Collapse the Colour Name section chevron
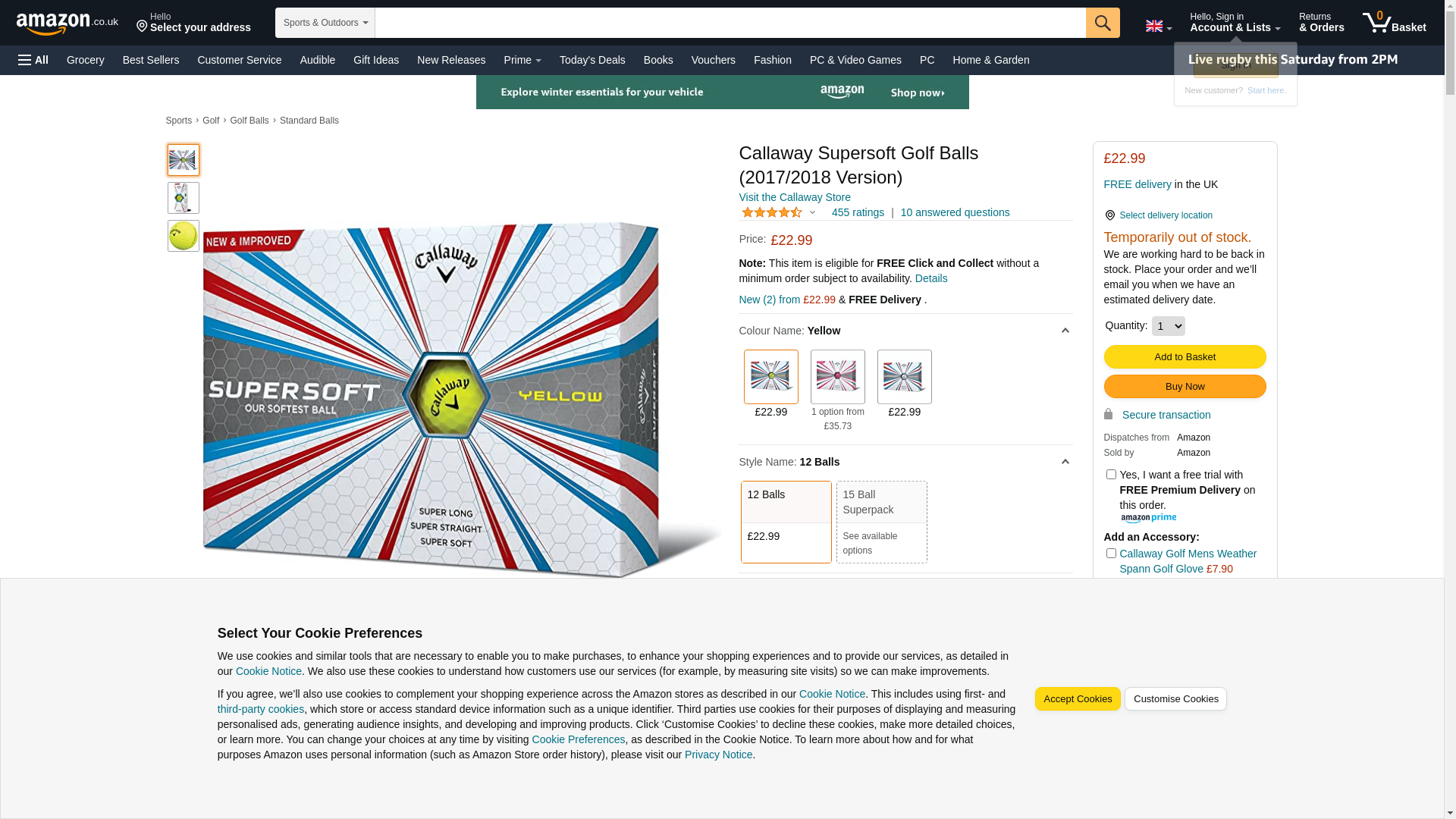Image resolution: width=1456 pixels, height=819 pixels. point(1065,331)
